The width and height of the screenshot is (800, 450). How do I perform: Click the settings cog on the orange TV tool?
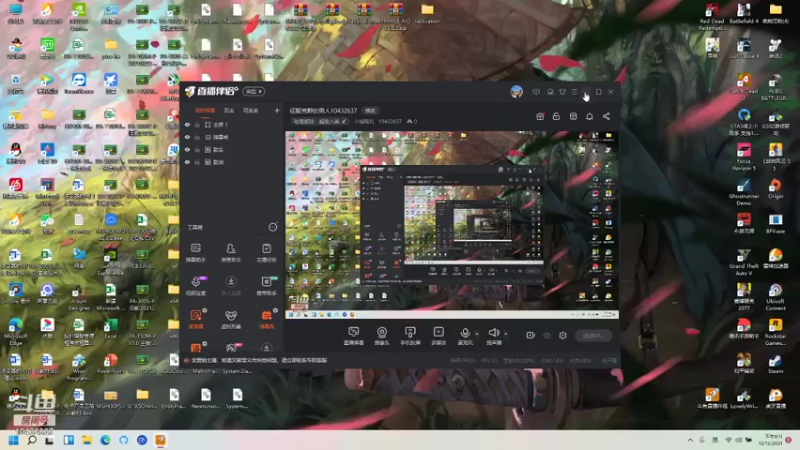(x=276, y=310)
